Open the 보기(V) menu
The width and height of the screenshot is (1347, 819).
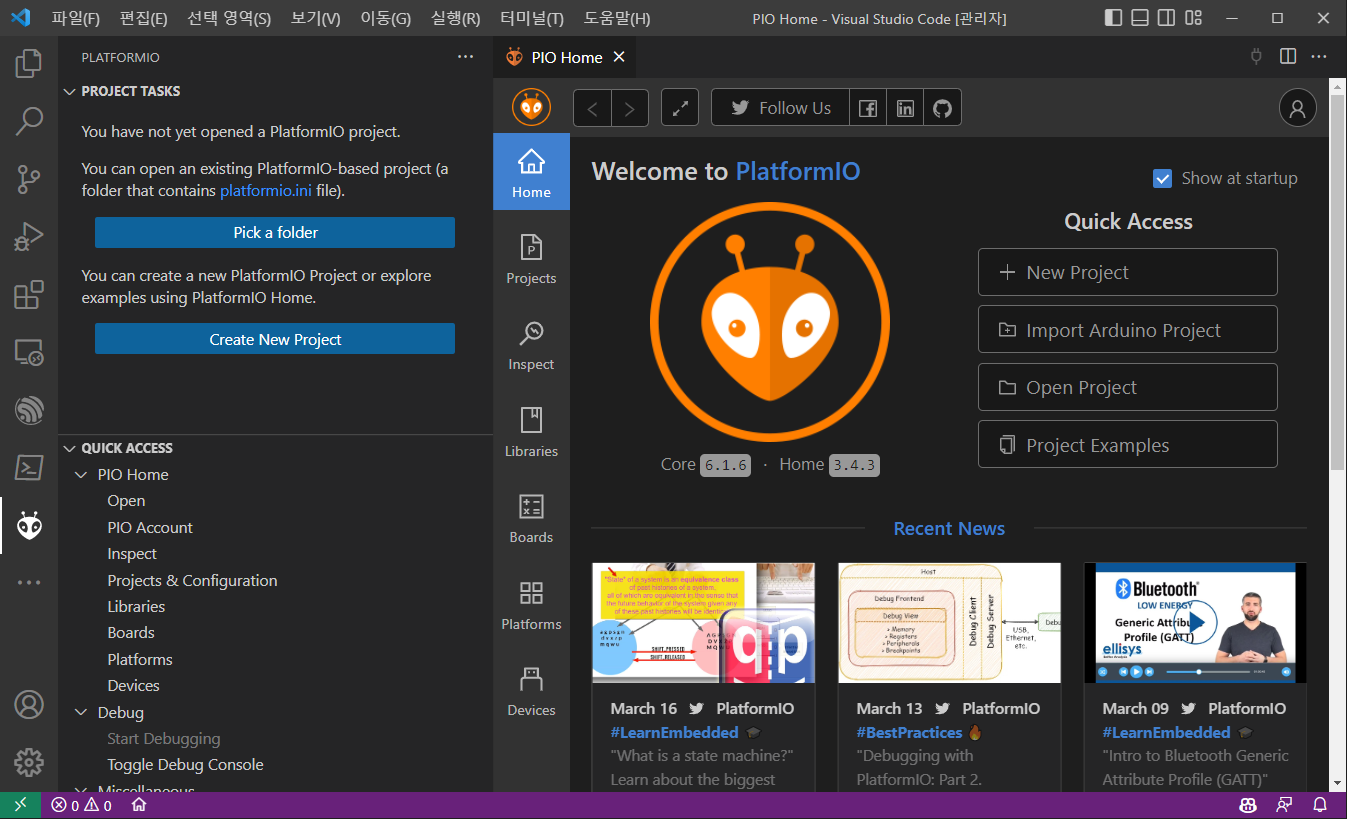pyautogui.click(x=315, y=18)
